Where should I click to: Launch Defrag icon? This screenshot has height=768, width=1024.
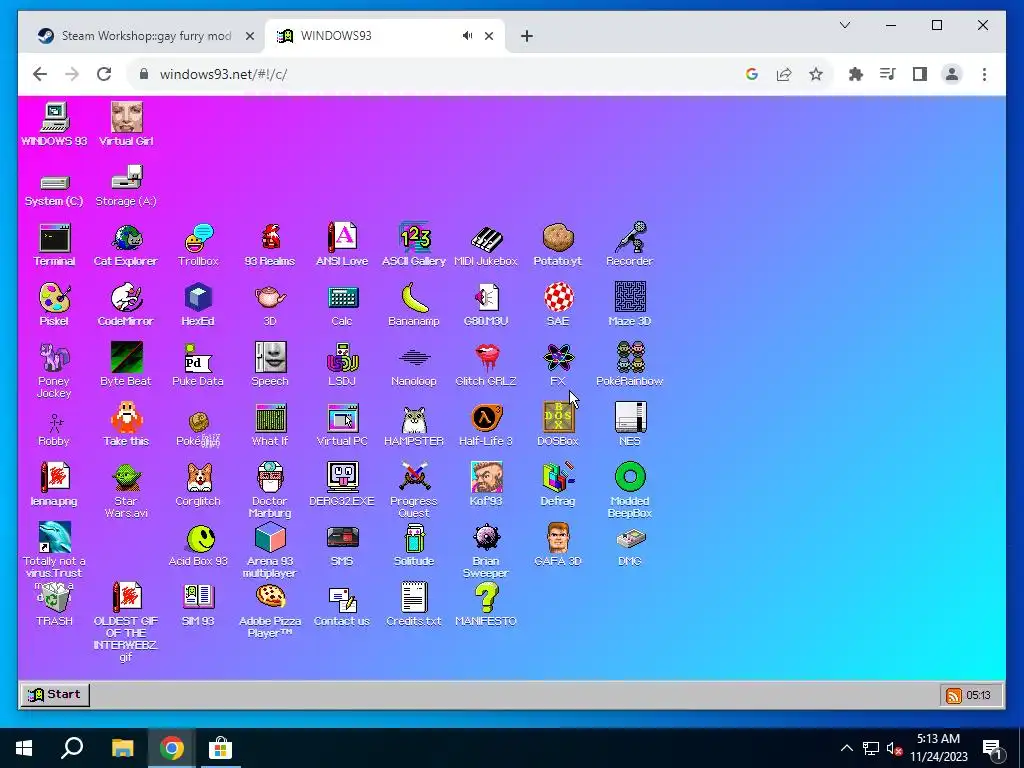(558, 478)
